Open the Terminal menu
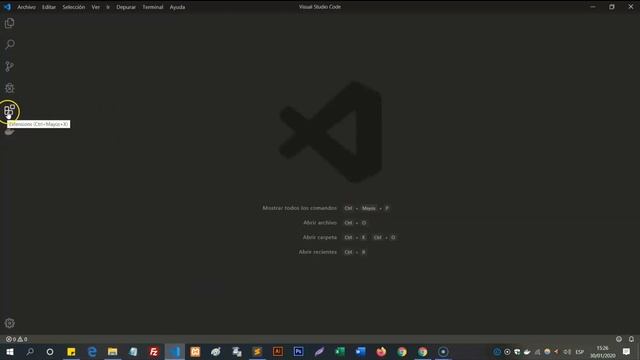Screen dimensions: 640x360 tap(153, 7)
